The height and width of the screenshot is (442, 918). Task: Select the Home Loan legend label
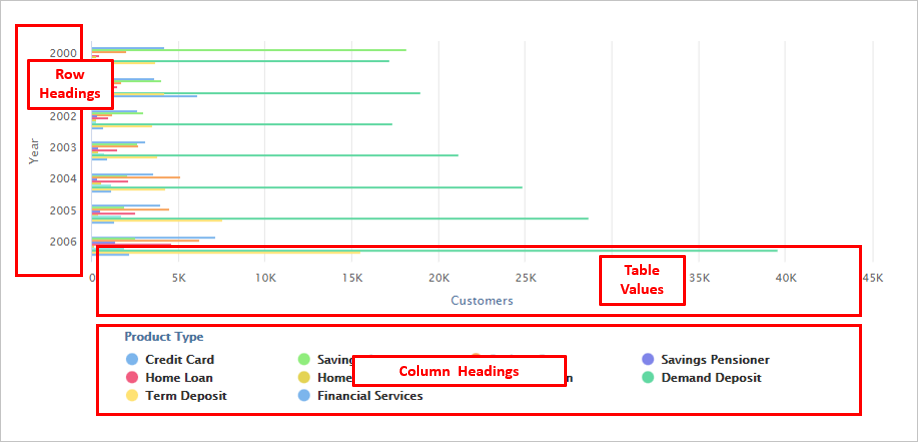(179, 378)
